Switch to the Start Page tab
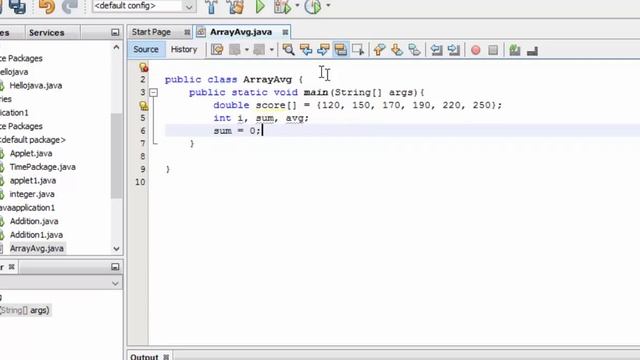Screen dimensions: 640x360 pos(151,32)
